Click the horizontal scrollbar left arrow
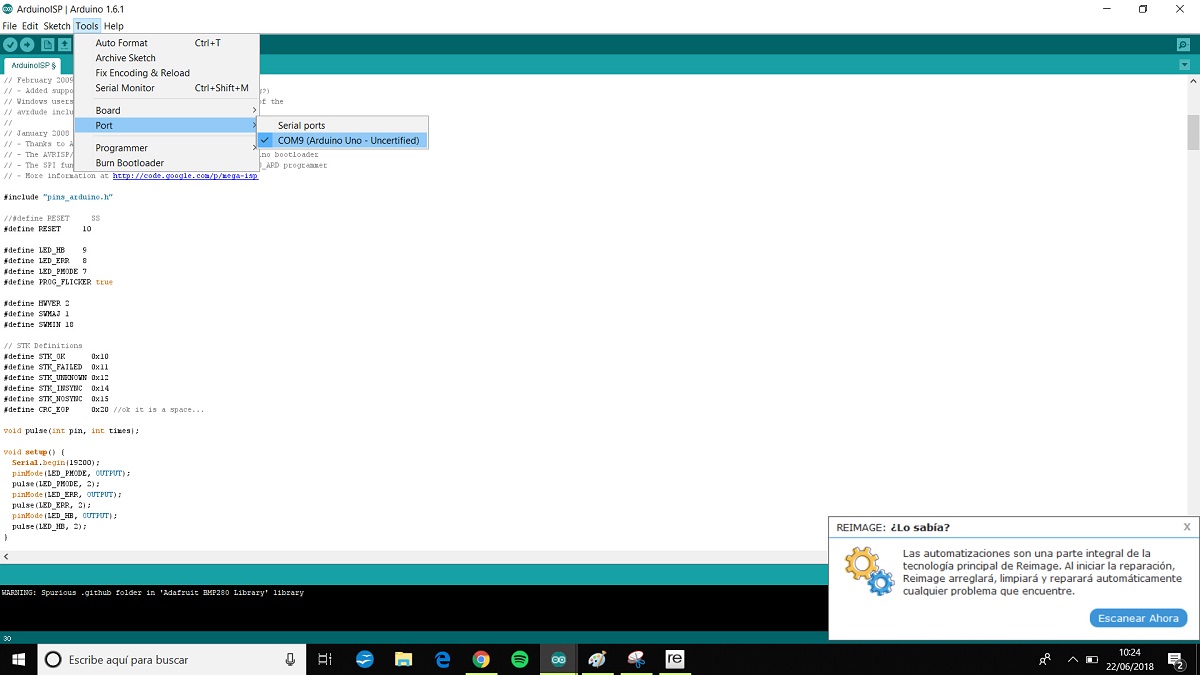1200x675 pixels. coord(6,556)
